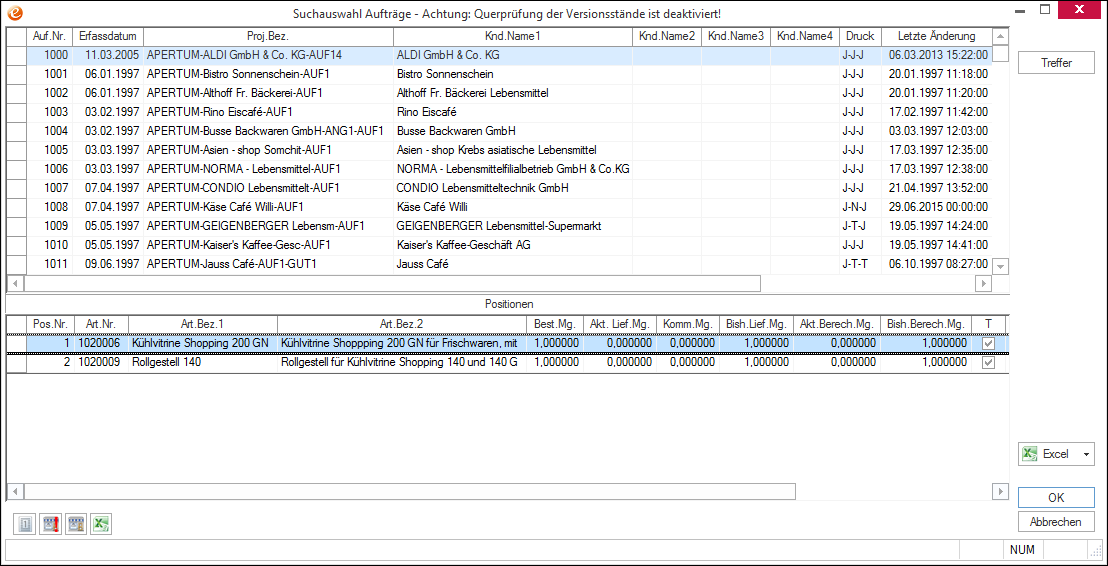The width and height of the screenshot is (1108, 566).
Task: Click the Best.Mg. column header
Action: point(555,324)
